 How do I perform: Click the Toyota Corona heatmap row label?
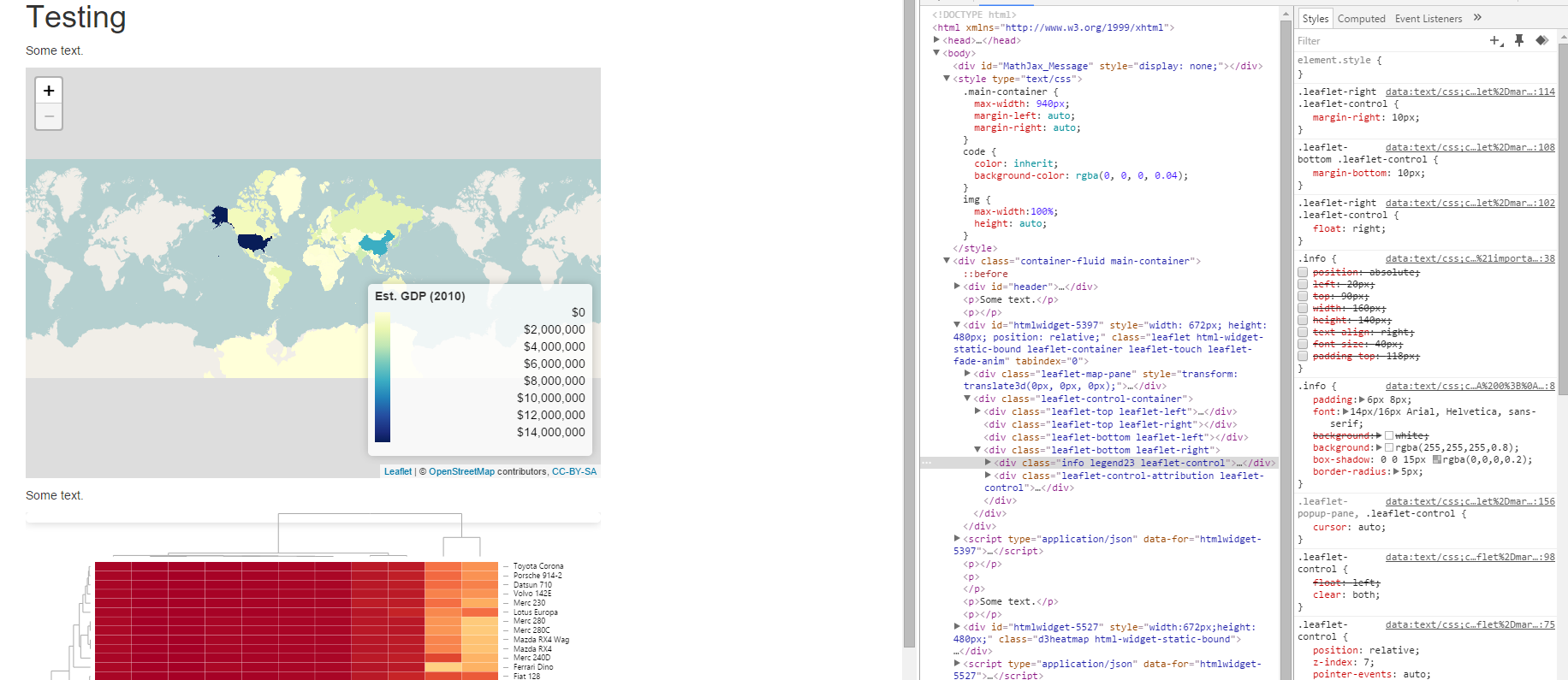click(538, 566)
